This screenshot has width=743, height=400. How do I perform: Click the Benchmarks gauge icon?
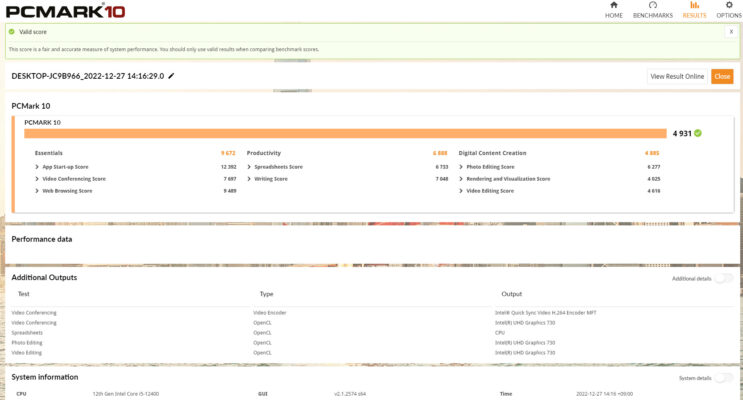click(653, 5)
